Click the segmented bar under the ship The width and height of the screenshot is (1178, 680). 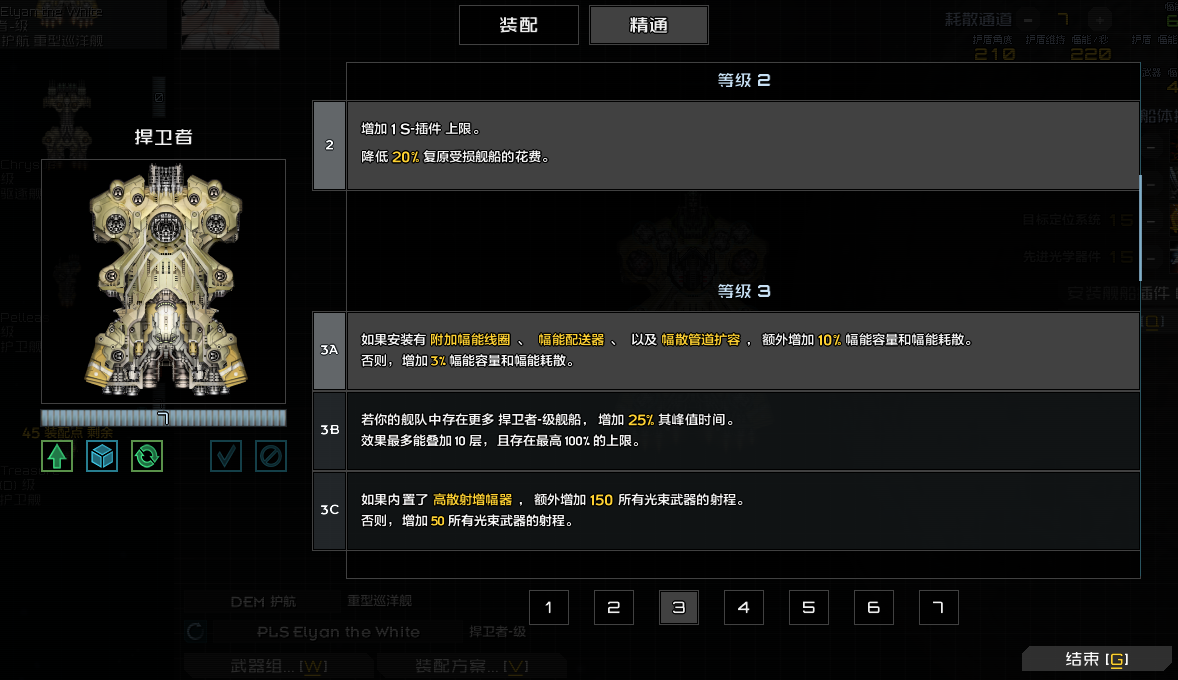click(163, 417)
